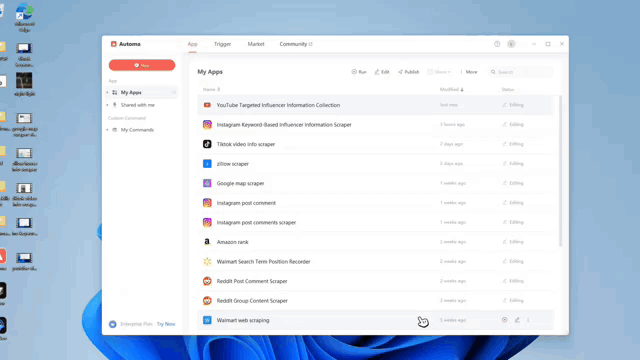
Task: Sort the list by Modified column
Action: [451, 89]
